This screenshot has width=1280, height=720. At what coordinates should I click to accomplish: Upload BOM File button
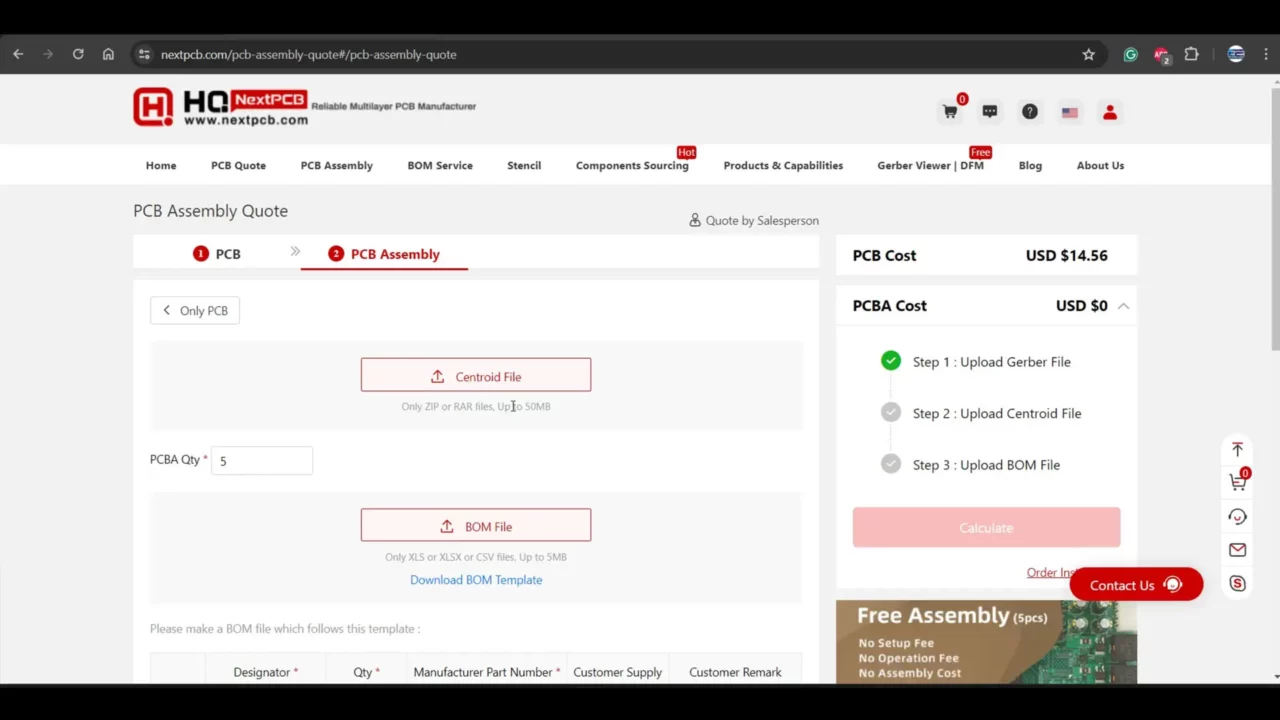point(476,525)
